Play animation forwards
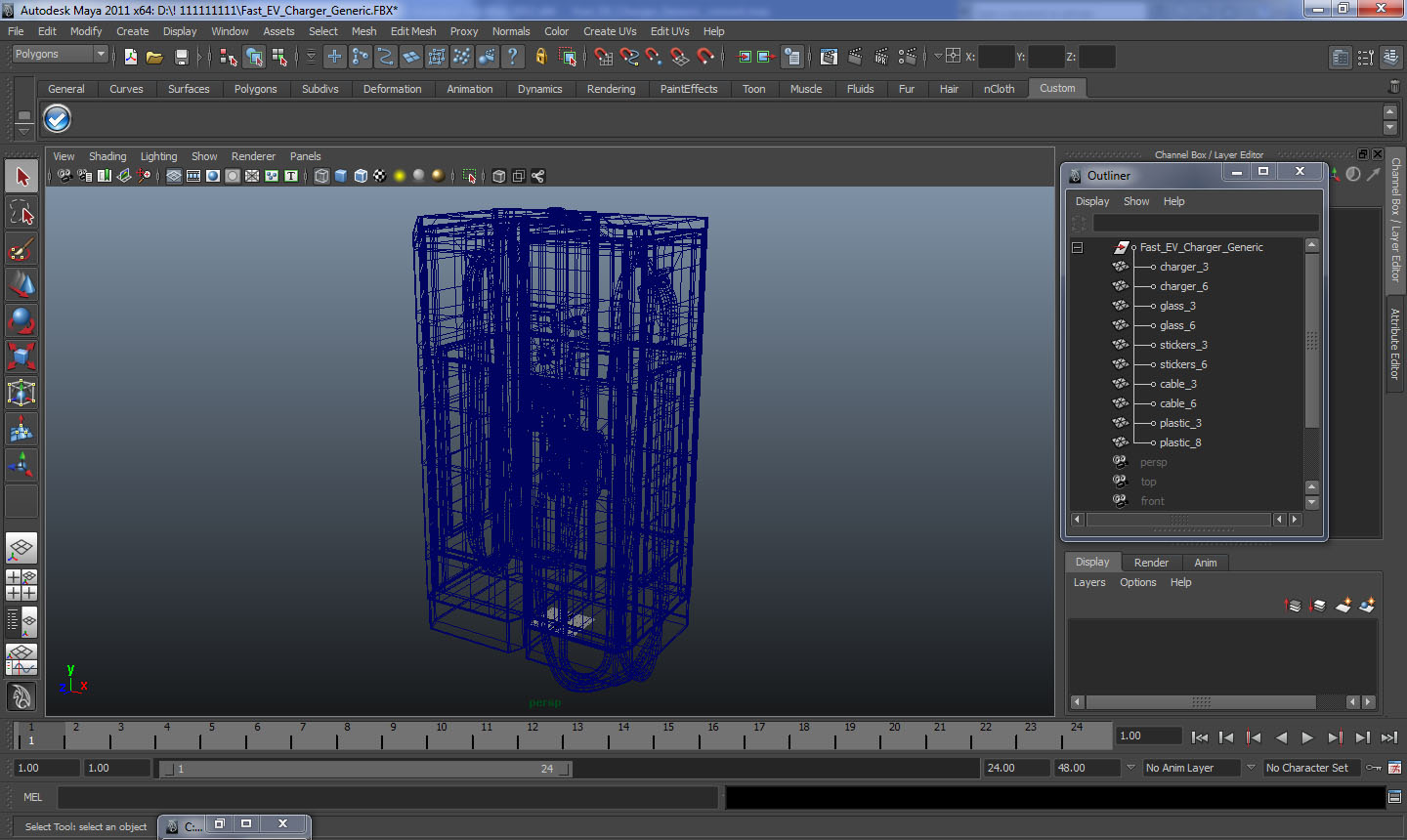 1307,737
